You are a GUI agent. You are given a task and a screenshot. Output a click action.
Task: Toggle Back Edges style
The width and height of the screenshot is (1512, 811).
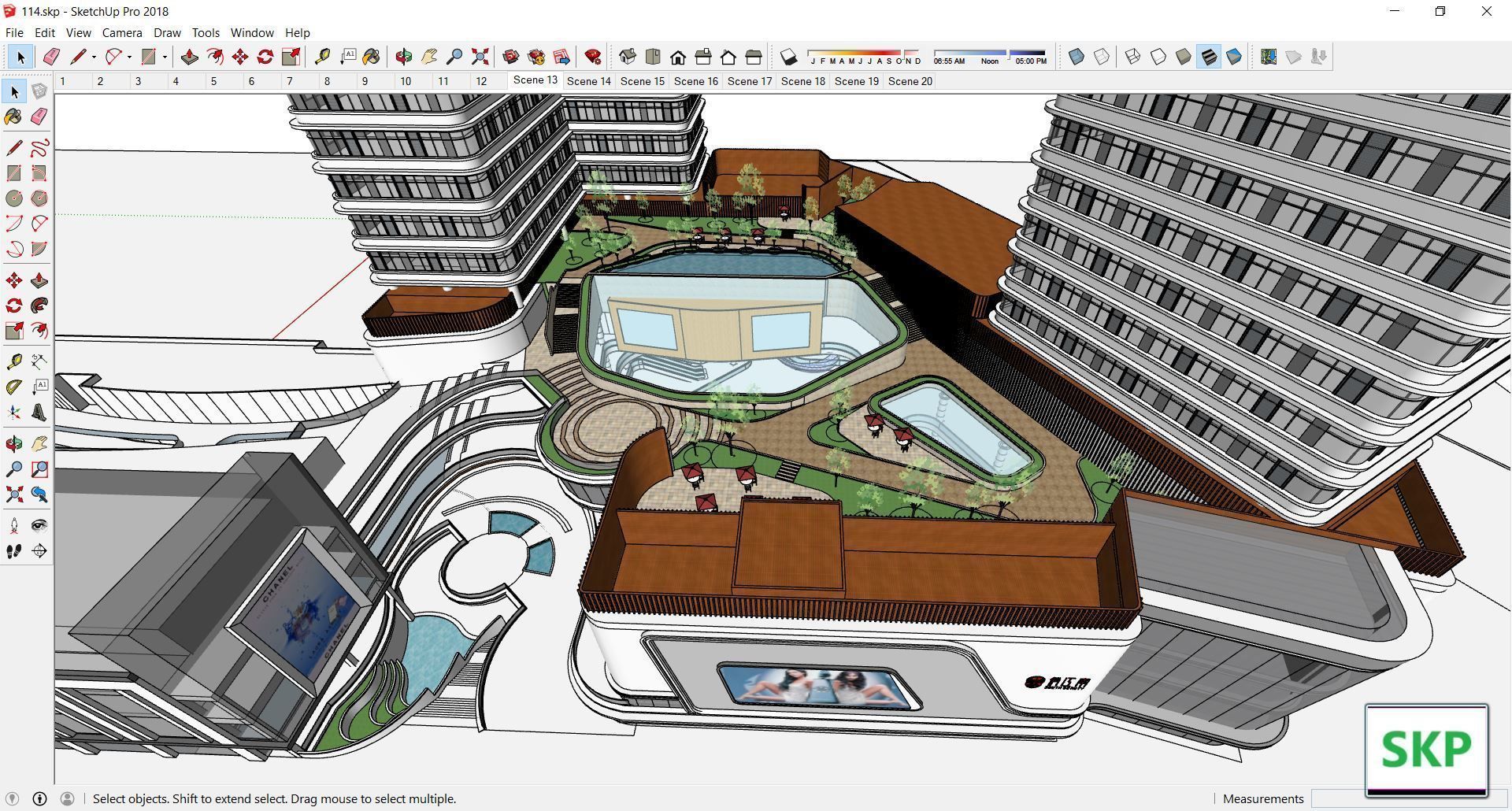pyautogui.click(x=1102, y=57)
